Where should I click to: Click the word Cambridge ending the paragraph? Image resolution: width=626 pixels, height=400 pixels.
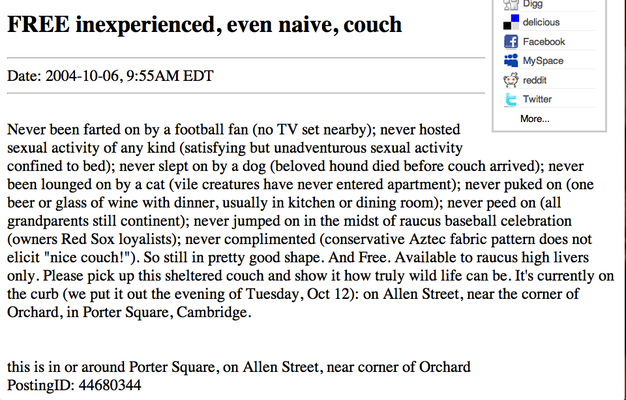click(x=214, y=312)
